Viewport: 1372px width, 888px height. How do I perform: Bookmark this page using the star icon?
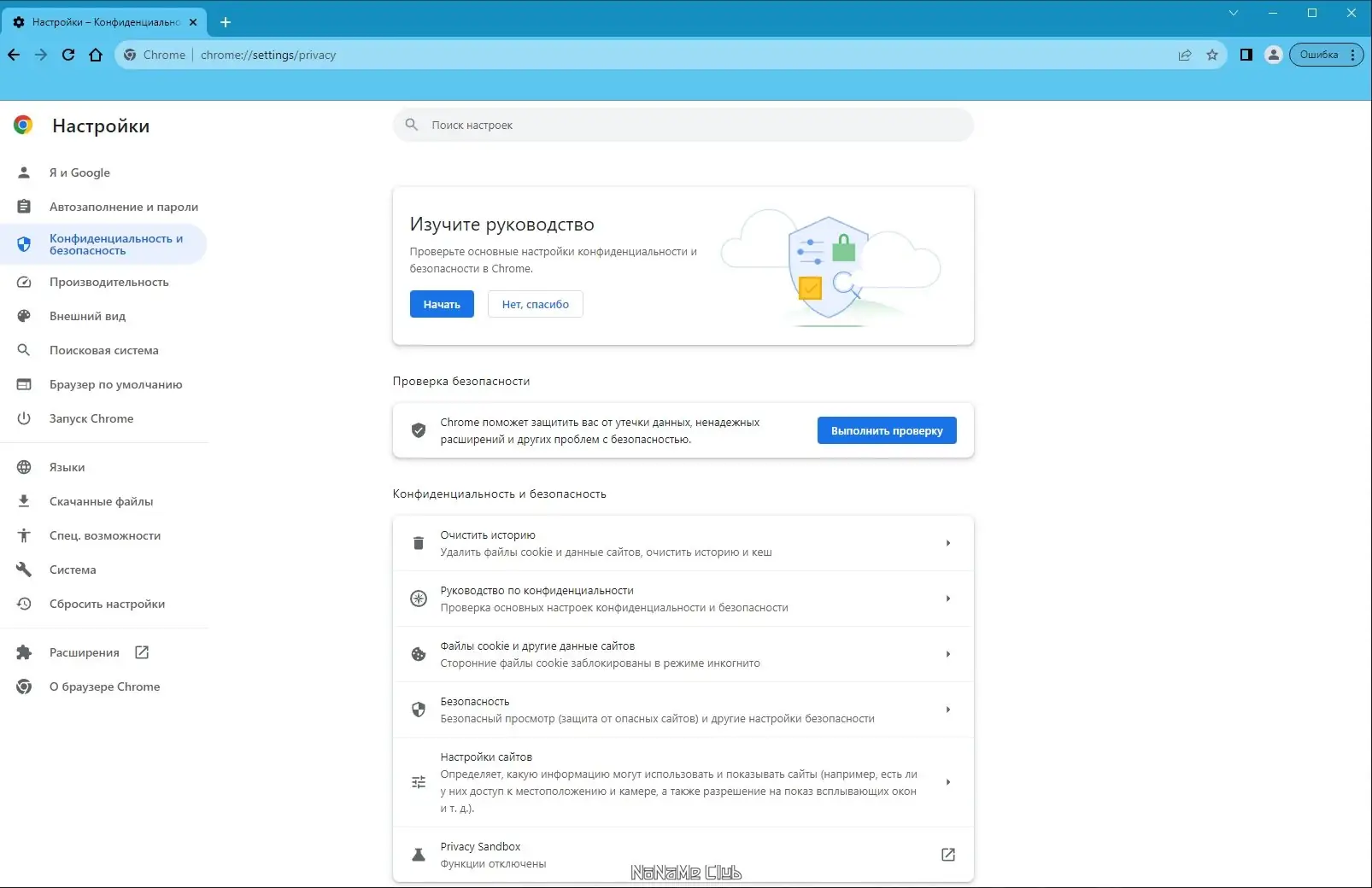pyautogui.click(x=1212, y=54)
